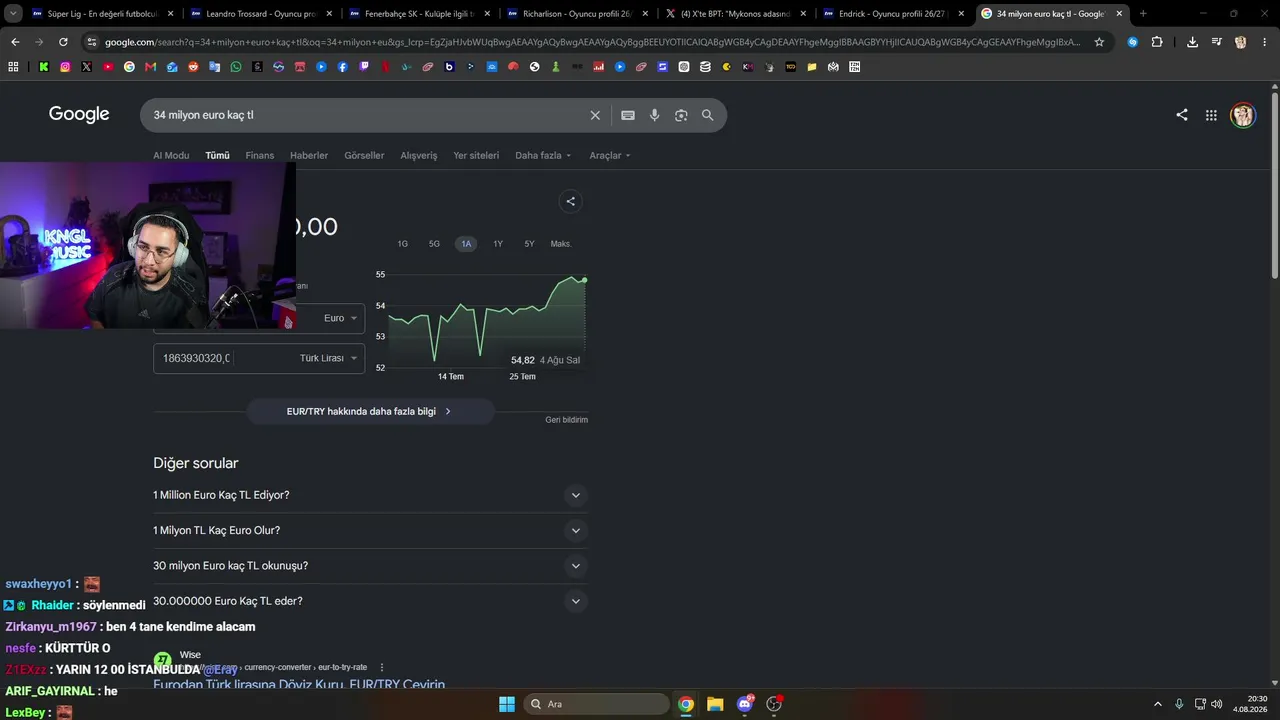The width and height of the screenshot is (1280, 720).
Task: Search by image with Google Lens
Action: point(681,115)
